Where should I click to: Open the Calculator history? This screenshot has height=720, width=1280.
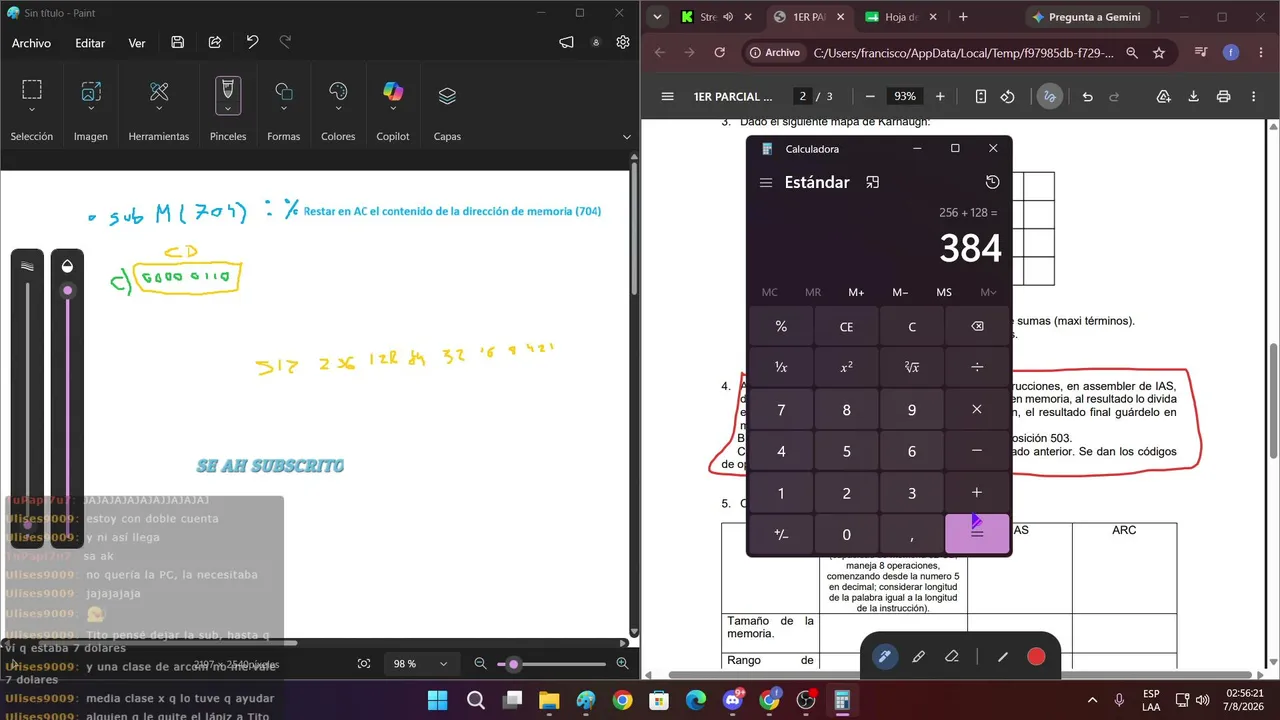[x=992, y=182]
